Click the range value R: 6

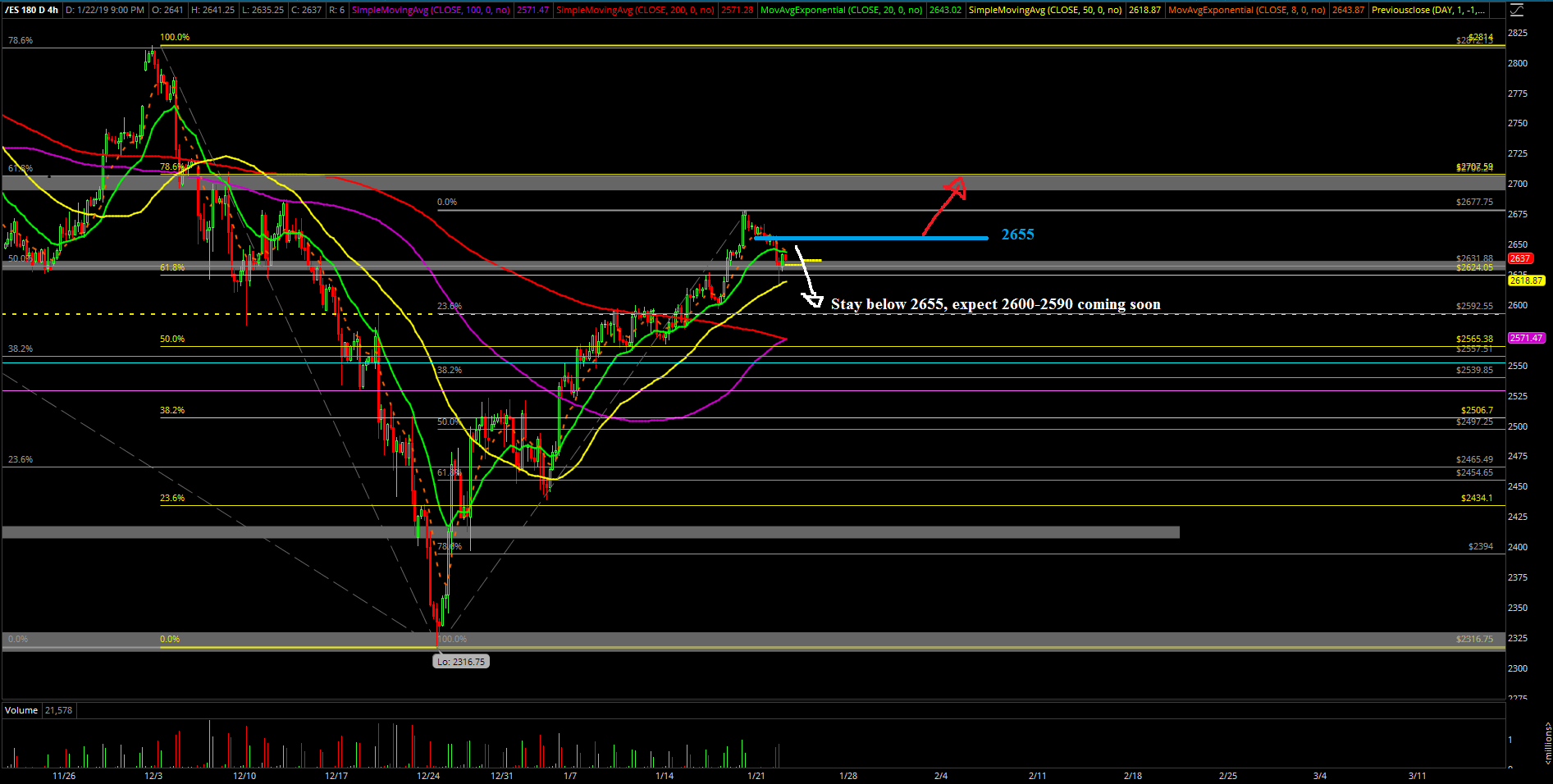(x=336, y=10)
